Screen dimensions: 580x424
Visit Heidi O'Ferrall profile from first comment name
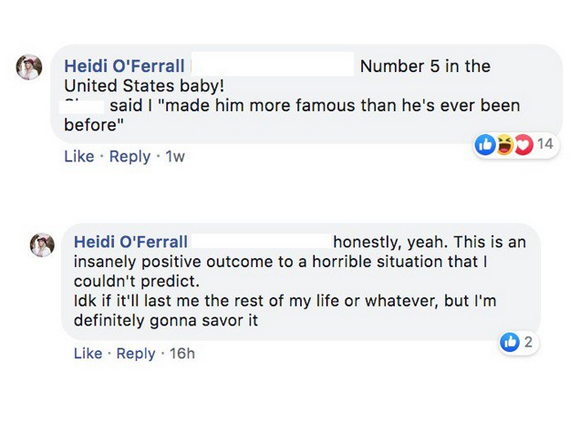pos(124,67)
